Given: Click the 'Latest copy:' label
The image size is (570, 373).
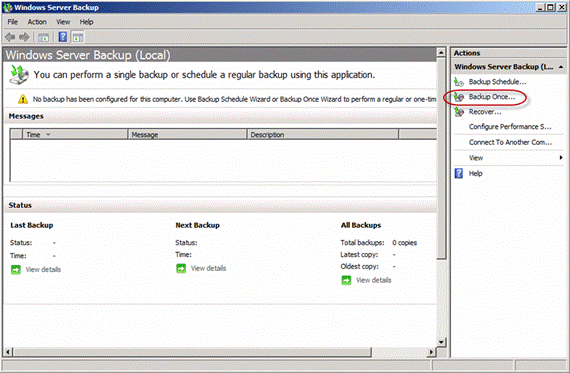Looking at the screenshot, I should pyautogui.click(x=359, y=255).
